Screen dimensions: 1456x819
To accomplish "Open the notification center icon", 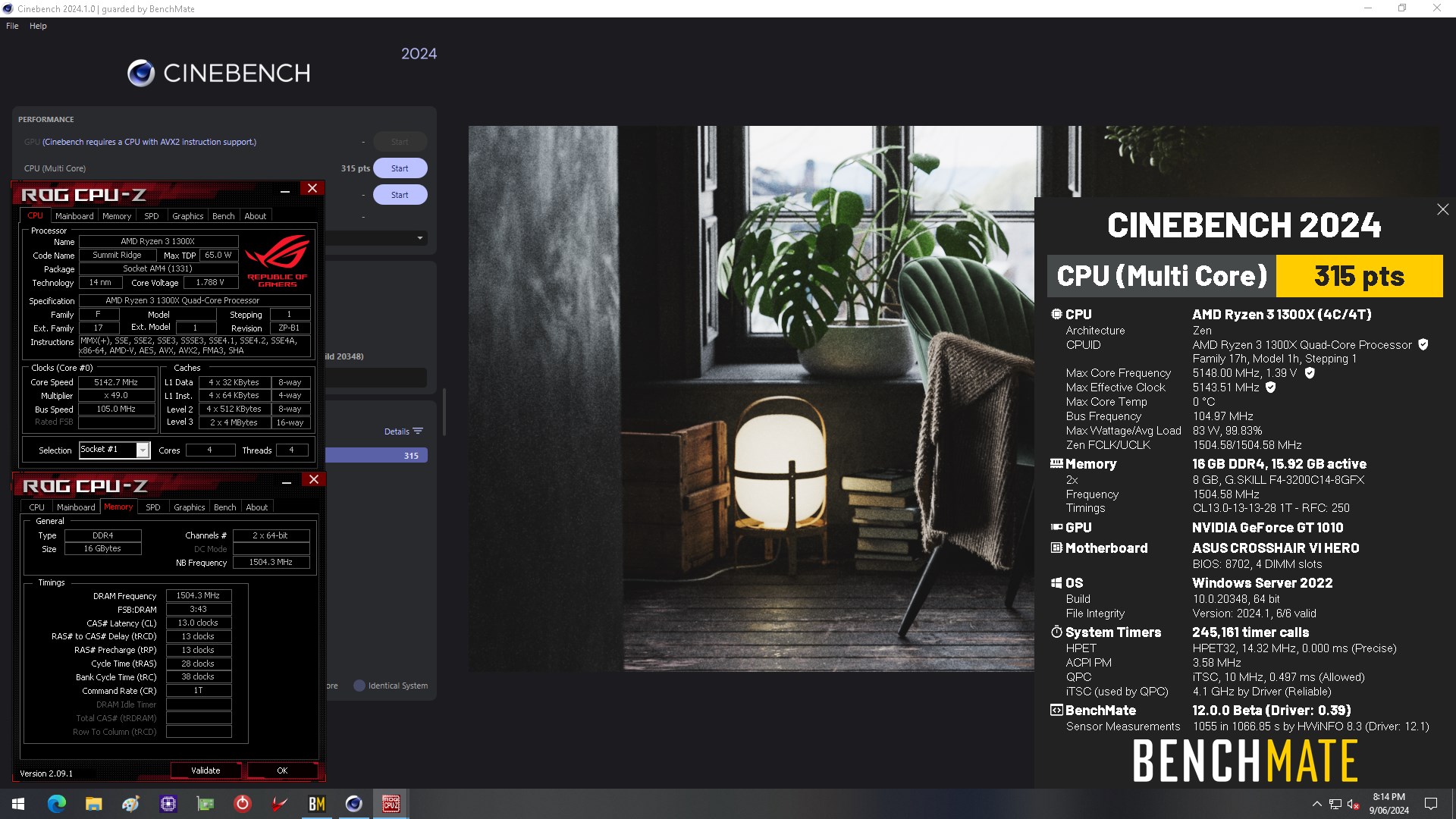I will (x=1431, y=804).
